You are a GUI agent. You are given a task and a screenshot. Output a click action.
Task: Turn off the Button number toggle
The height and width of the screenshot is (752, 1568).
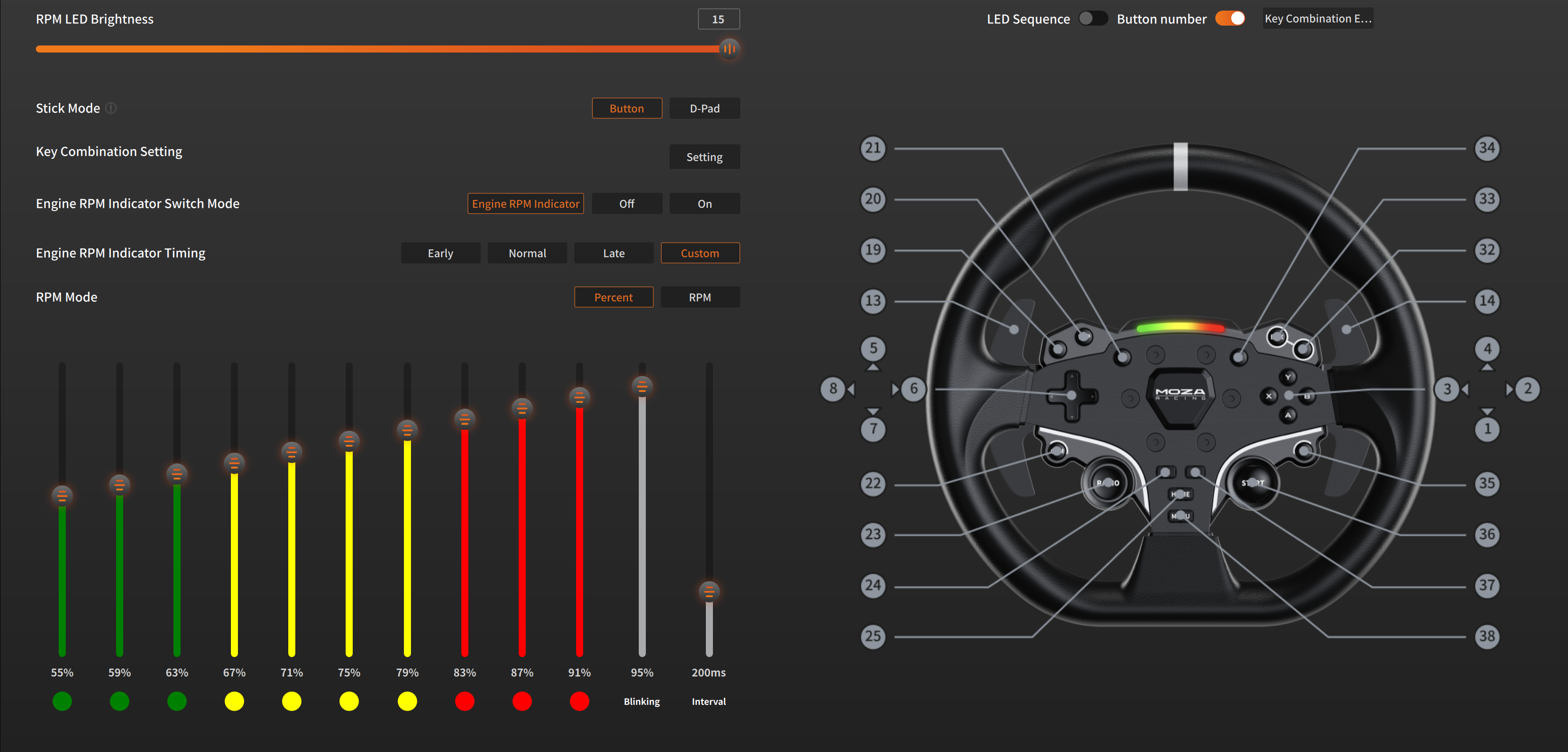click(1230, 18)
